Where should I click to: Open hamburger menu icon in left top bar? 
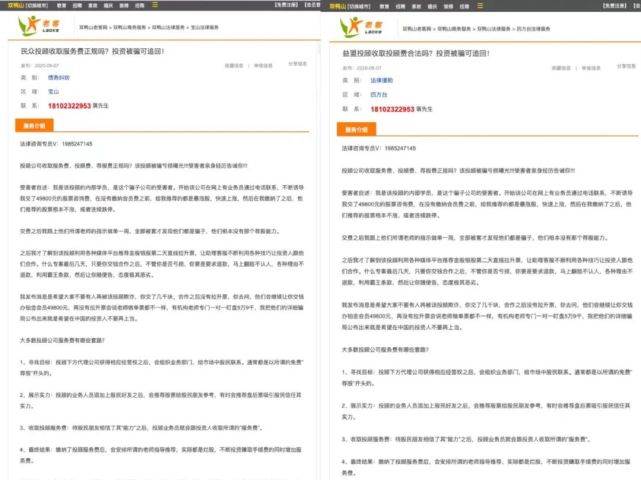[x=154, y=5]
